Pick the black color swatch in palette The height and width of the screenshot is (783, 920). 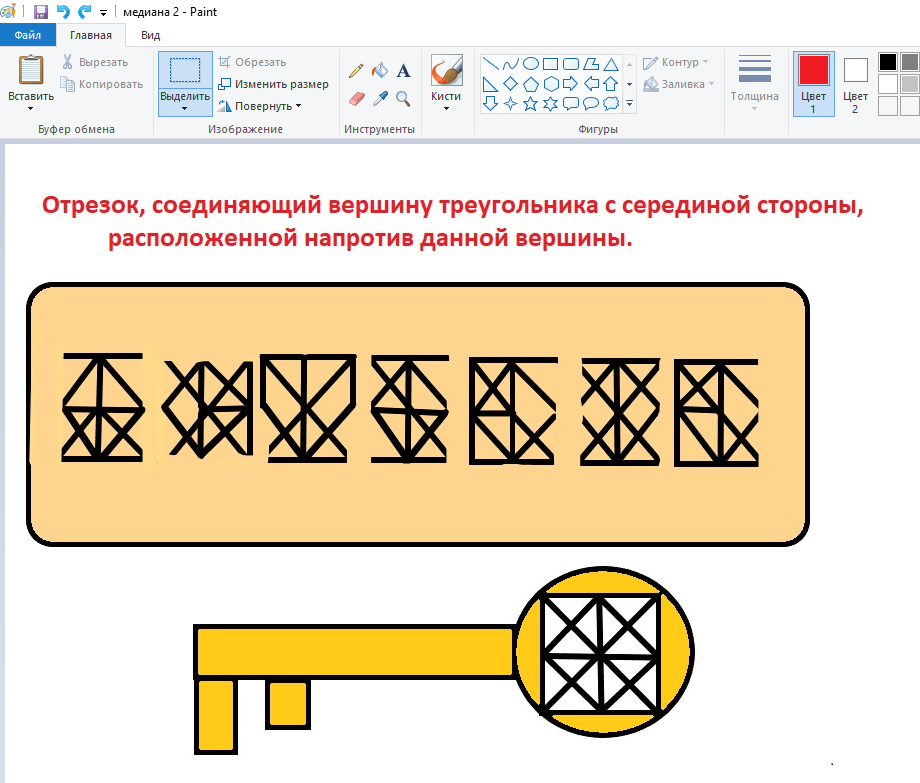pyautogui.click(x=888, y=62)
